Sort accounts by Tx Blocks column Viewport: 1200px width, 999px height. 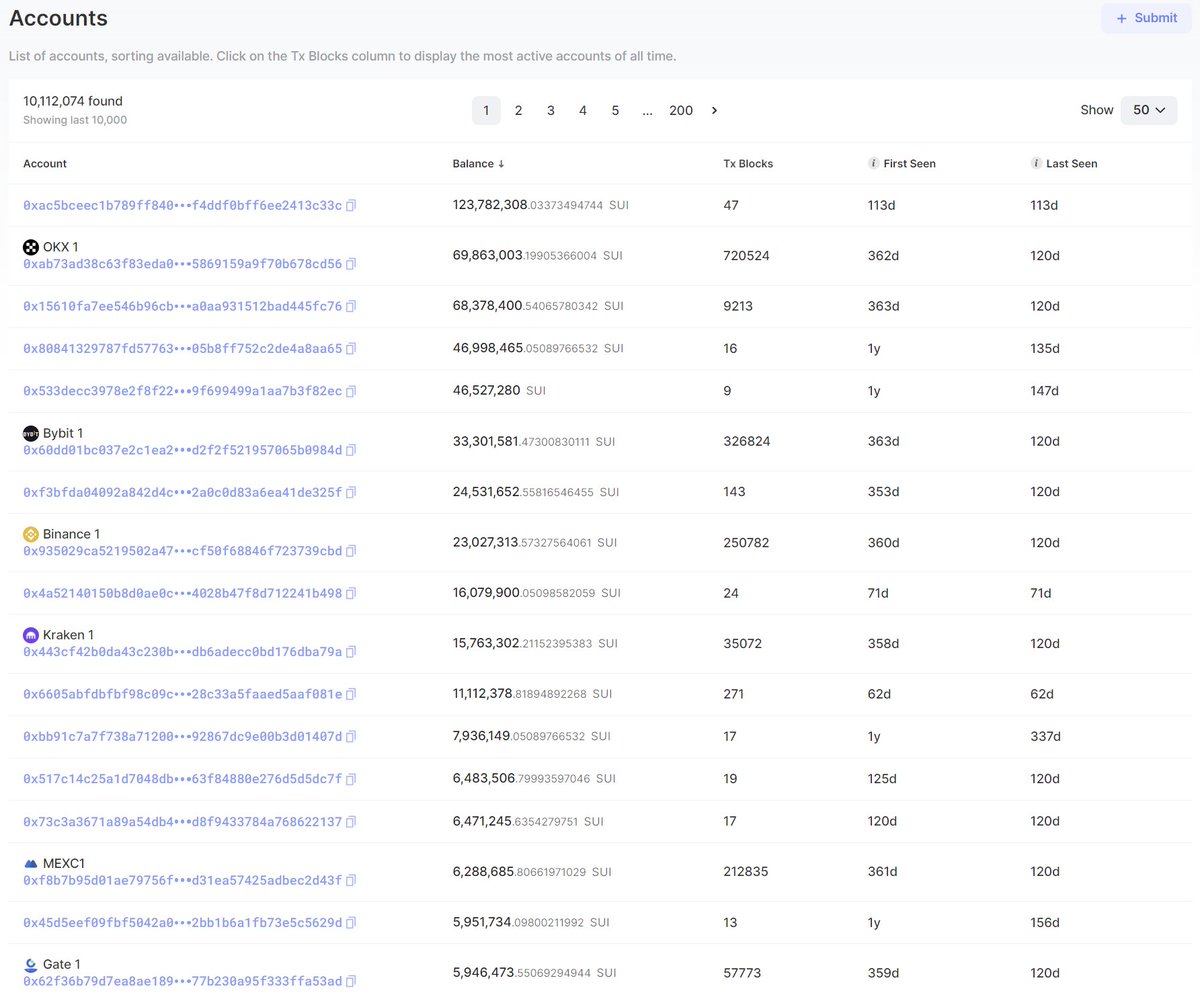747,164
